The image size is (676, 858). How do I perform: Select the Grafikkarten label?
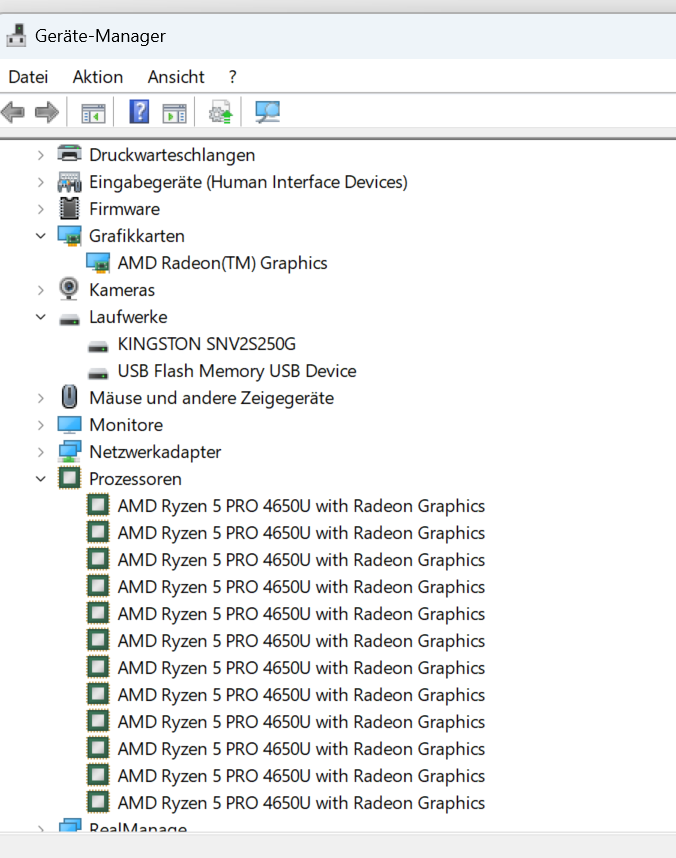point(137,236)
